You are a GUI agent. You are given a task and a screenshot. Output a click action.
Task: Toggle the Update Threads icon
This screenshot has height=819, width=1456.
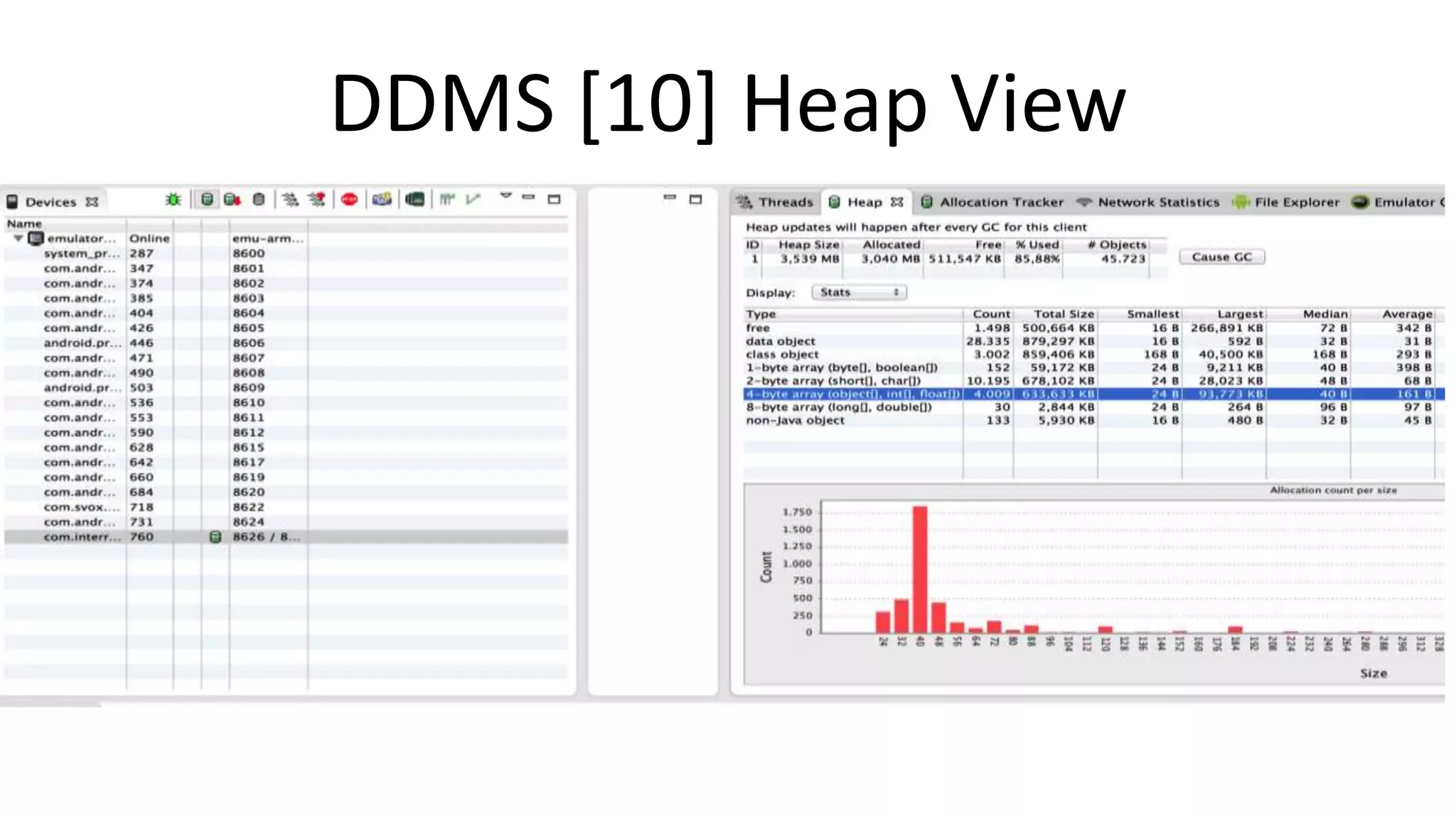click(289, 200)
